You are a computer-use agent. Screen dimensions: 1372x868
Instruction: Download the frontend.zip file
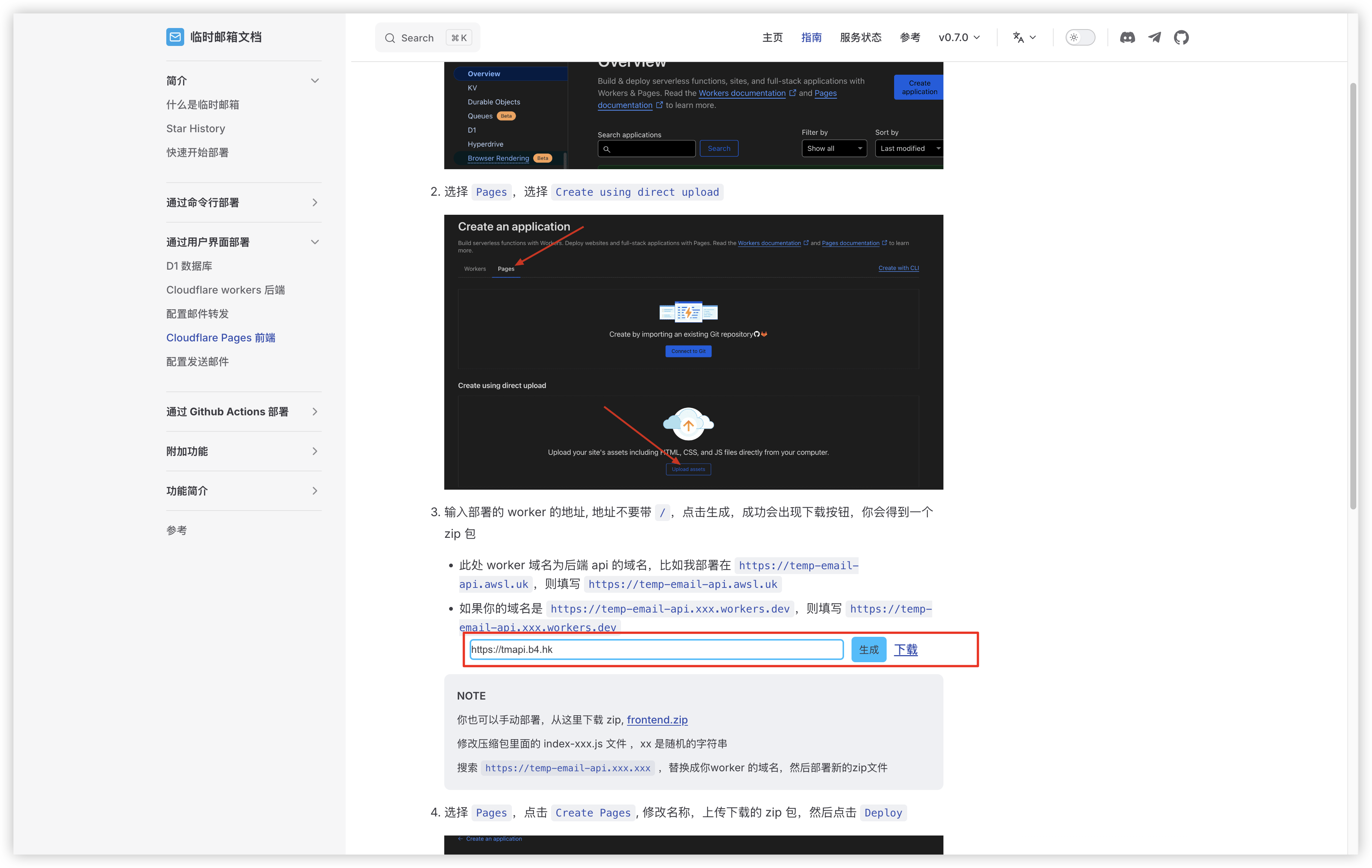(x=657, y=719)
